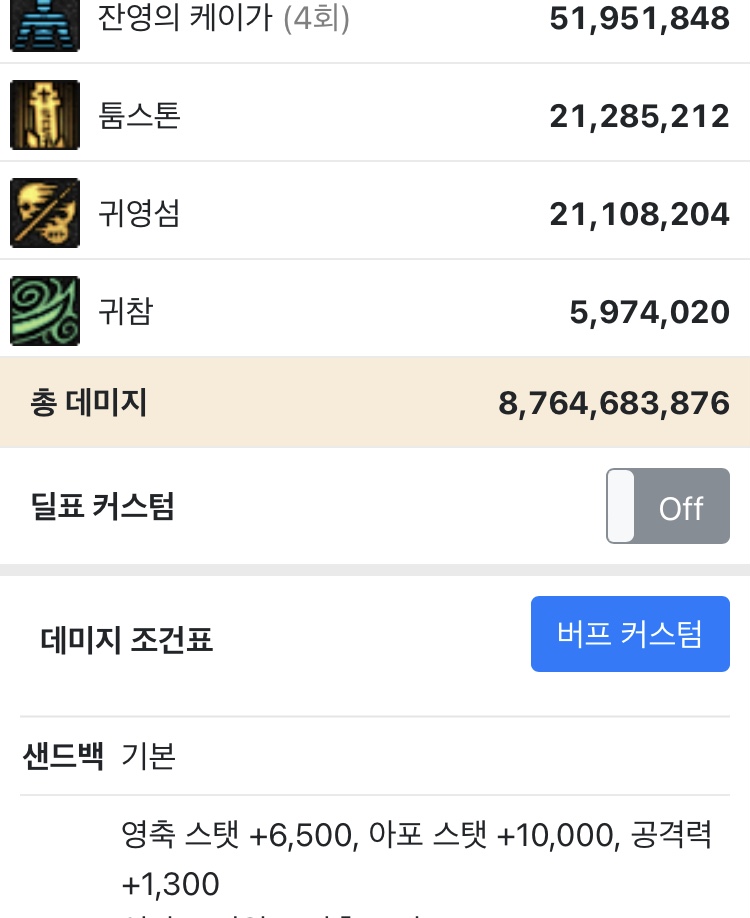Viewport: 750px width, 918px height.
Task: Click 툼스톤 damage value 21,285,212
Action: [x=639, y=116]
